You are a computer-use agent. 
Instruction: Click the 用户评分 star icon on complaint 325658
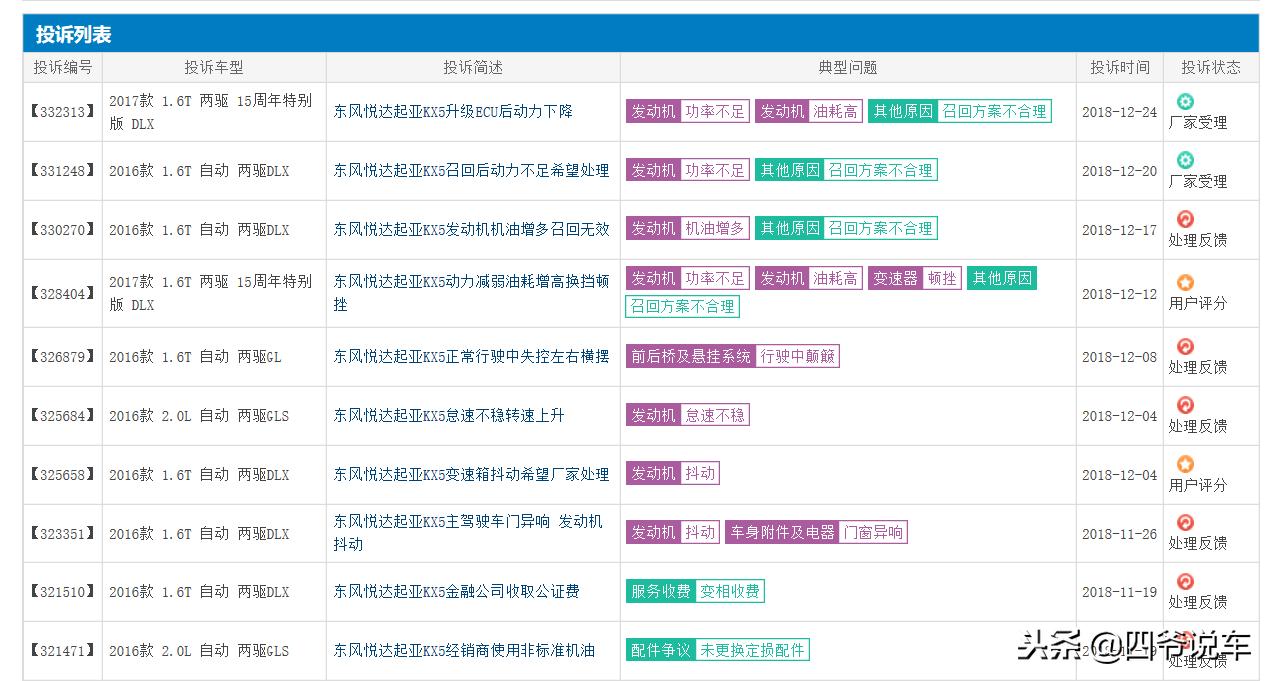coord(1184,463)
